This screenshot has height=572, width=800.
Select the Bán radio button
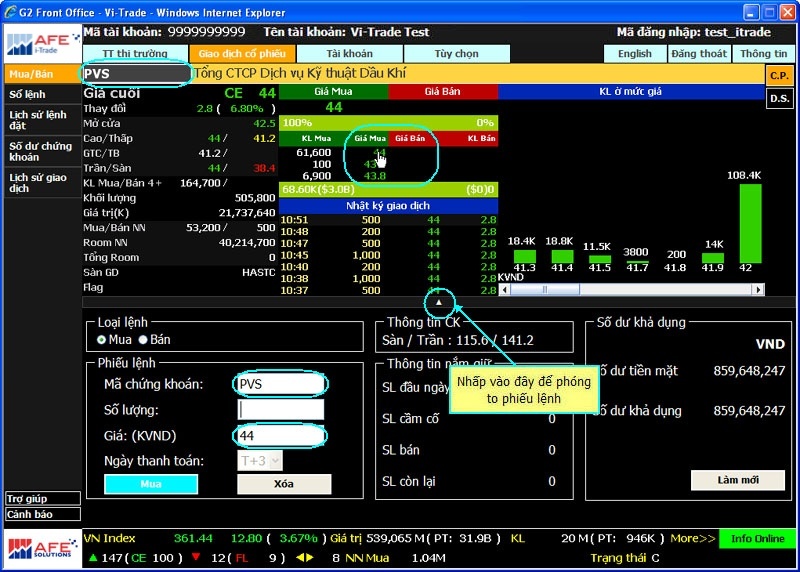(x=143, y=340)
